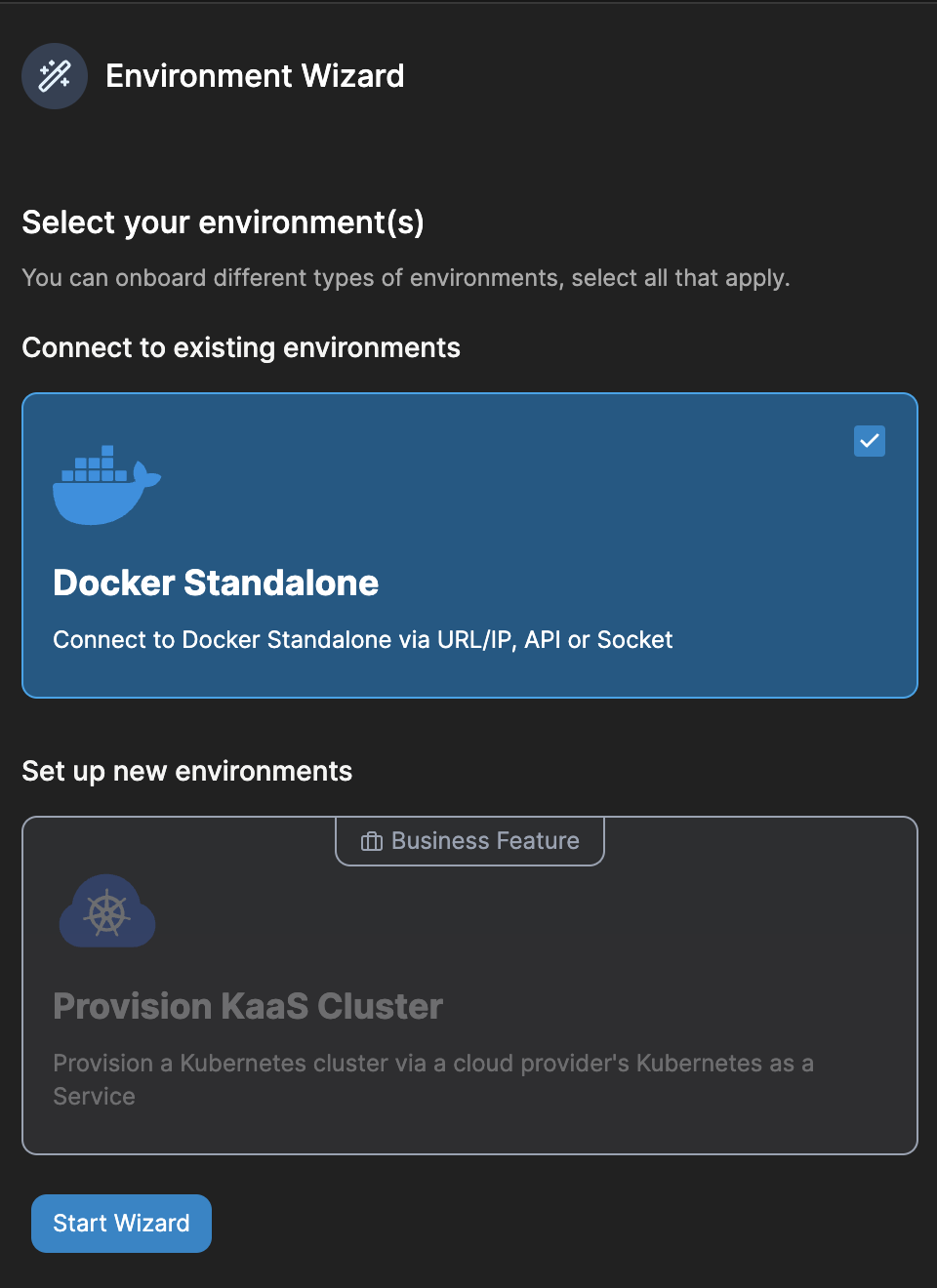Uncheck the Docker Standalone selection checkbox
The height and width of the screenshot is (1288, 937).
click(x=869, y=441)
